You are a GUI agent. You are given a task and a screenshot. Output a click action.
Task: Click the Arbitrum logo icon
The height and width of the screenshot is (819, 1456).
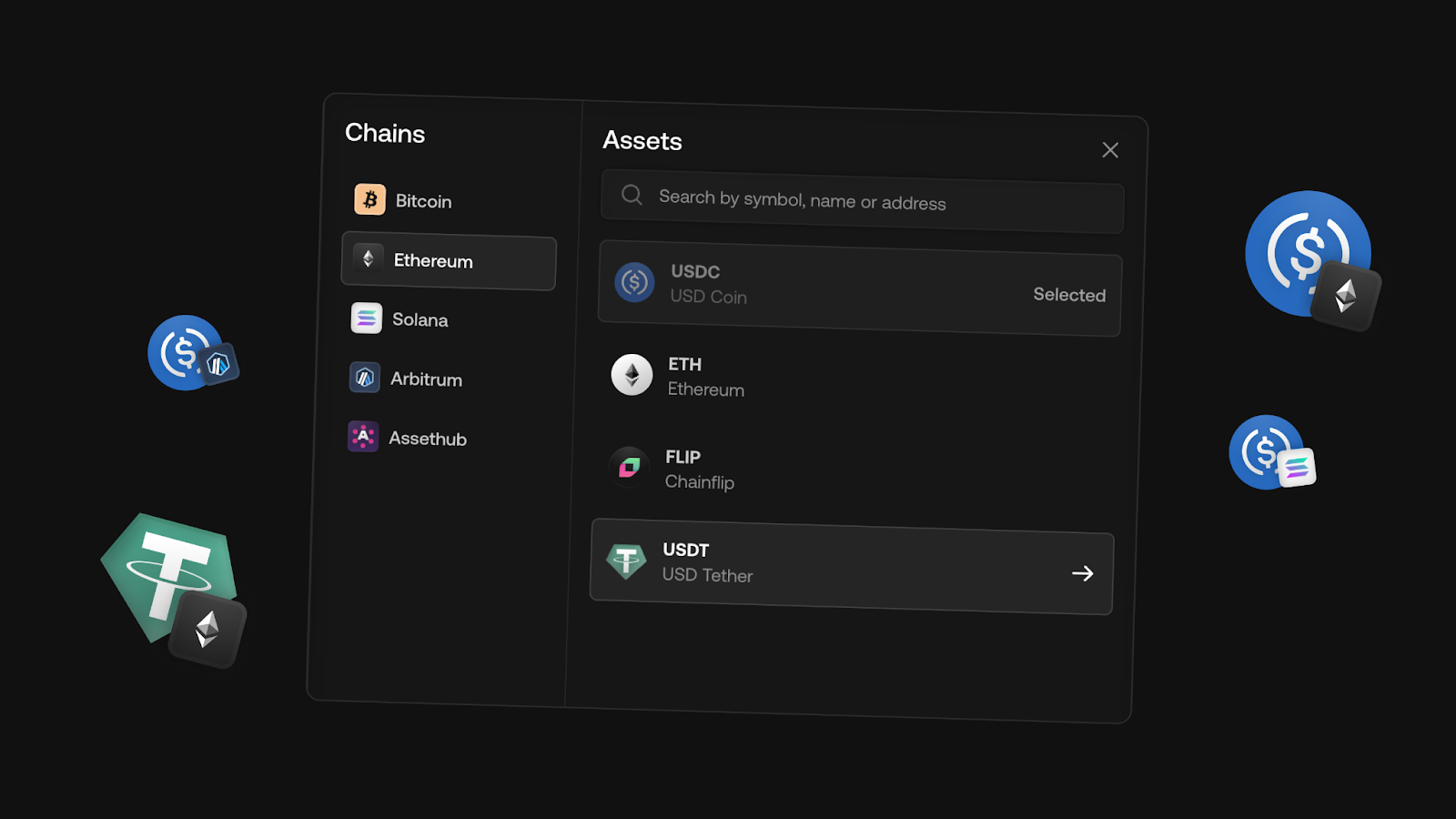[364, 378]
